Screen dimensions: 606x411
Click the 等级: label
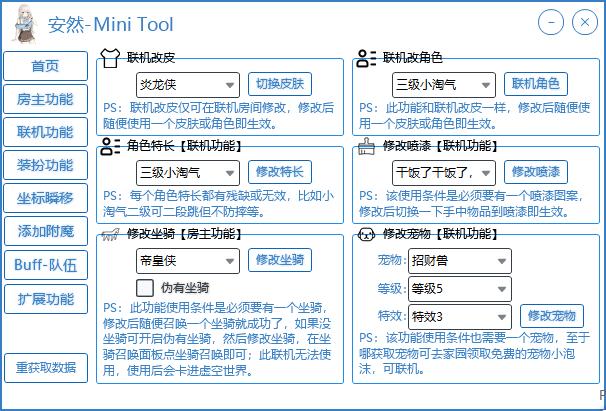click(x=392, y=289)
